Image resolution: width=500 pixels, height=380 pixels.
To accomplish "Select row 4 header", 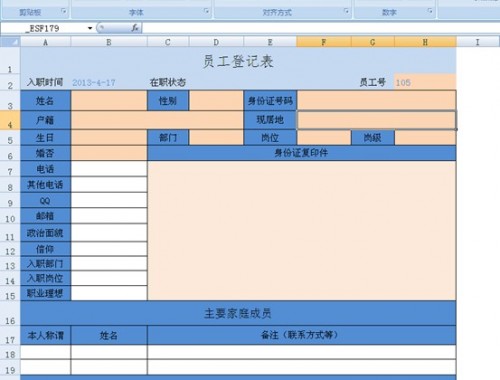I will [10, 120].
